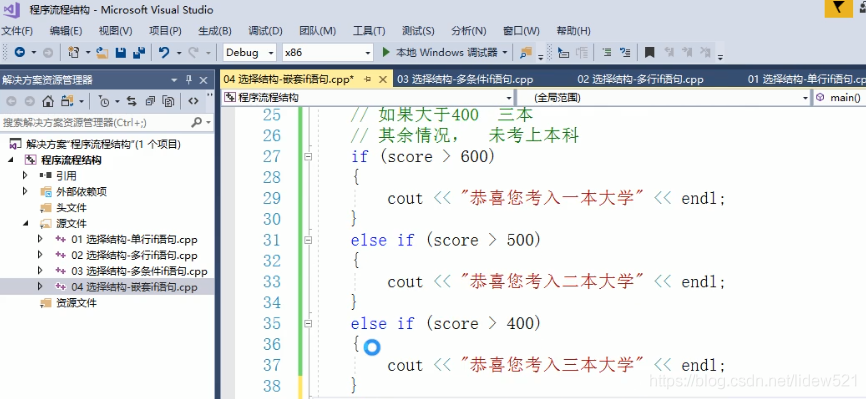Collapse the else if (score > 400) block
The height and width of the screenshot is (399, 866).
pyautogui.click(x=308, y=324)
